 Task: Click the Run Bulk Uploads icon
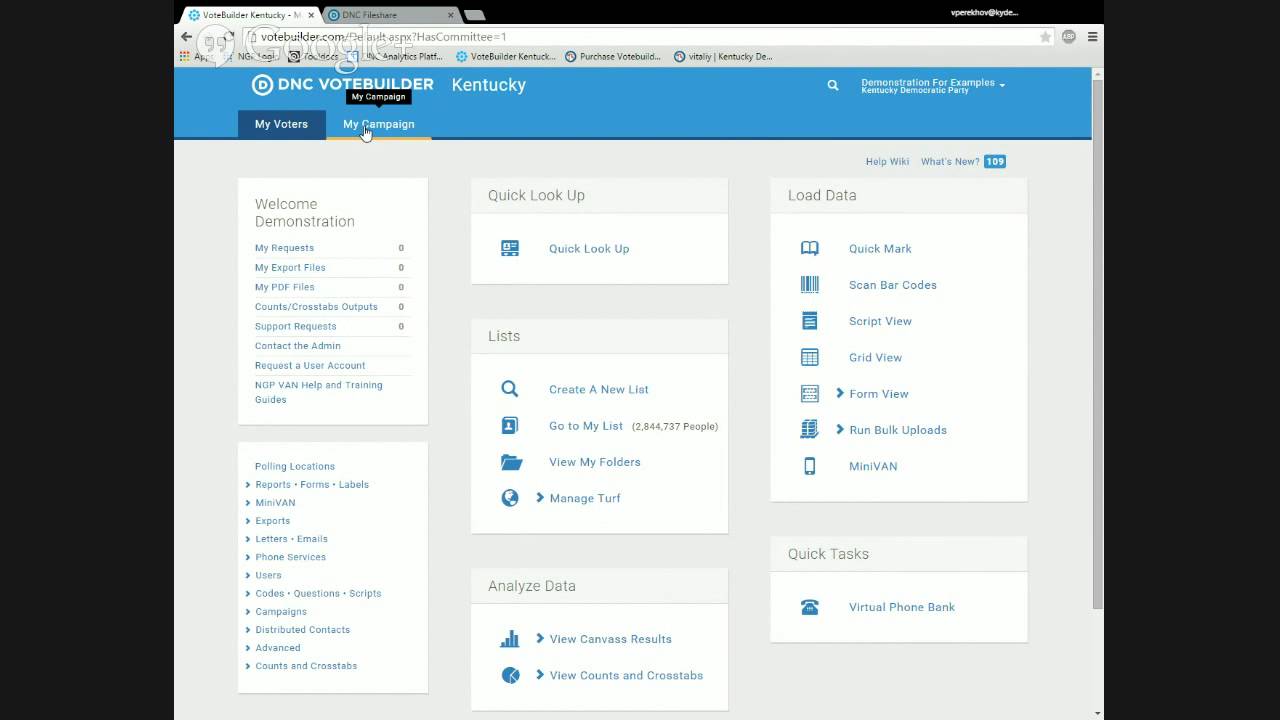coord(810,430)
